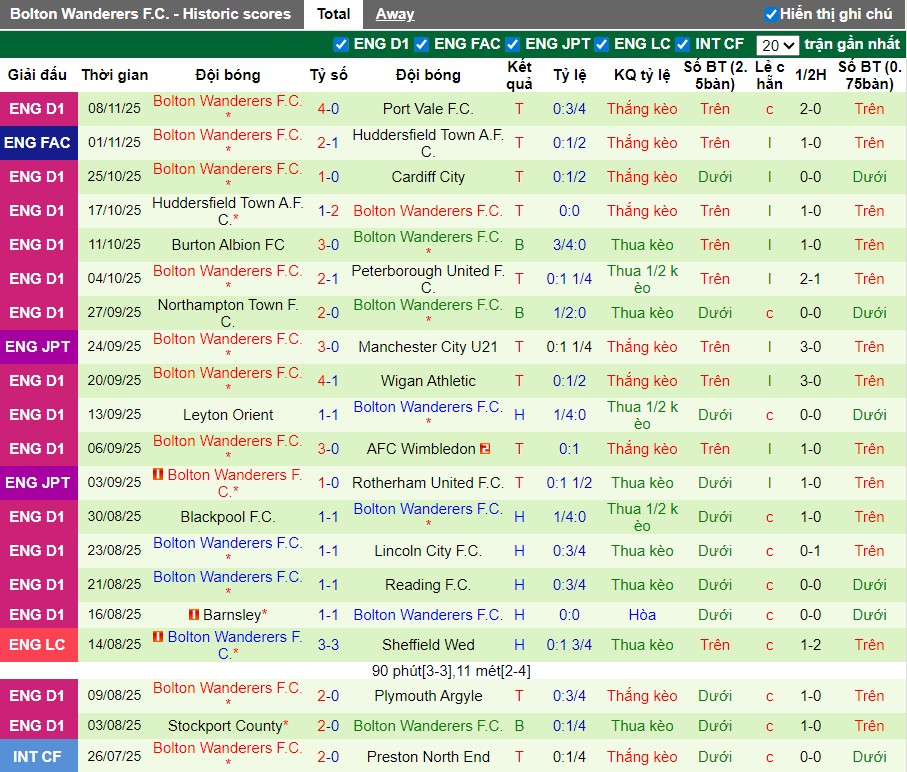Open Manchester City U21 team link

point(428,347)
